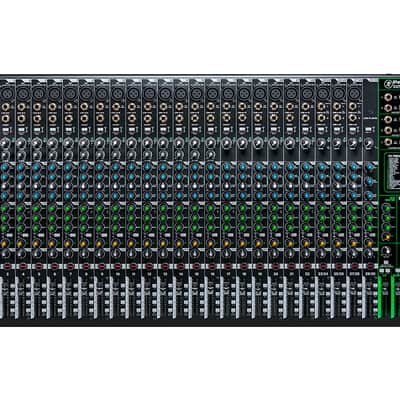Mute channel 4 using its red button
Viewport: 400px width, 400px height.
click(x=23, y=266)
